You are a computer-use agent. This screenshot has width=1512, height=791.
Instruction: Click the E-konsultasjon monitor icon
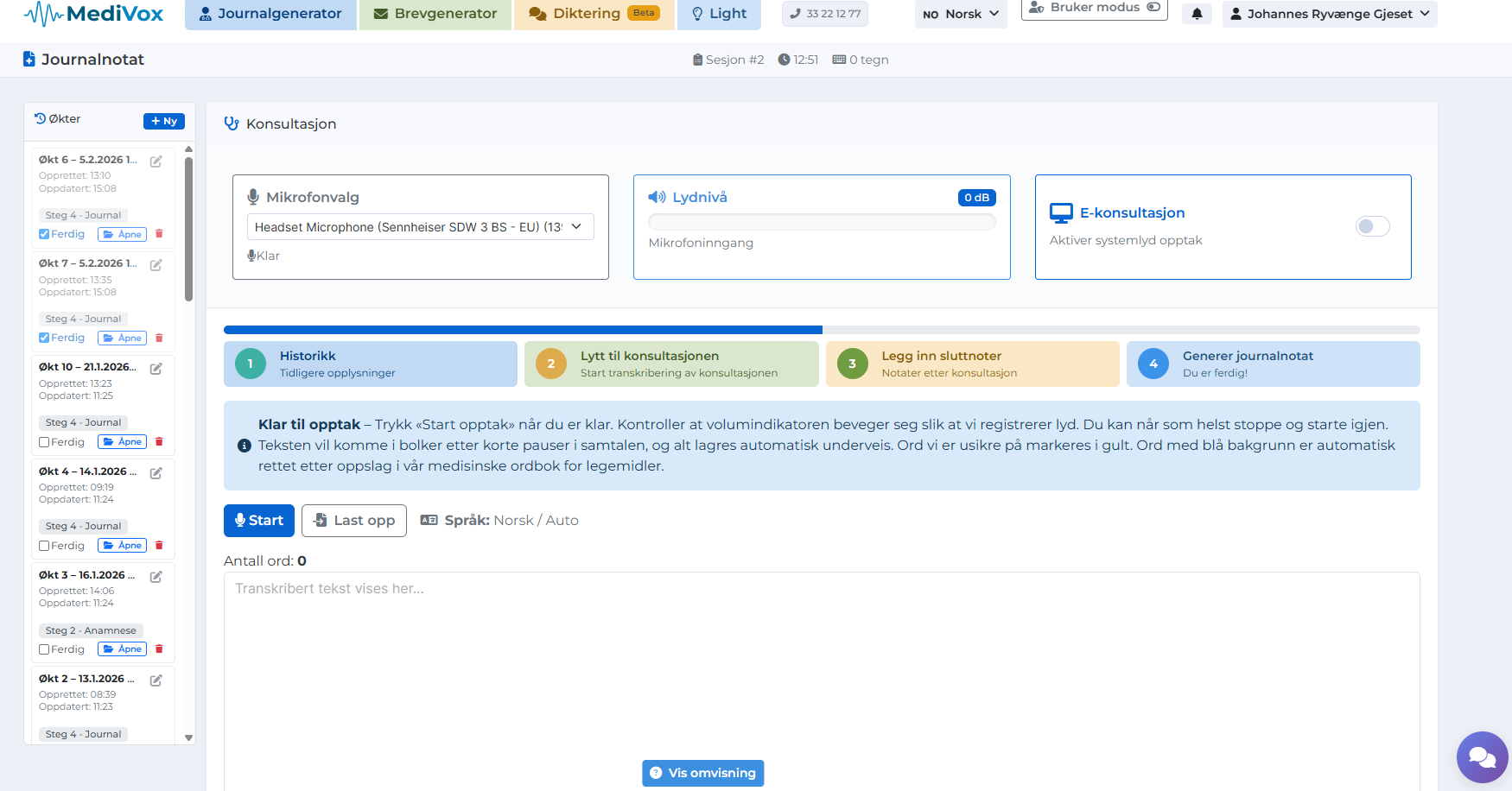point(1060,213)
